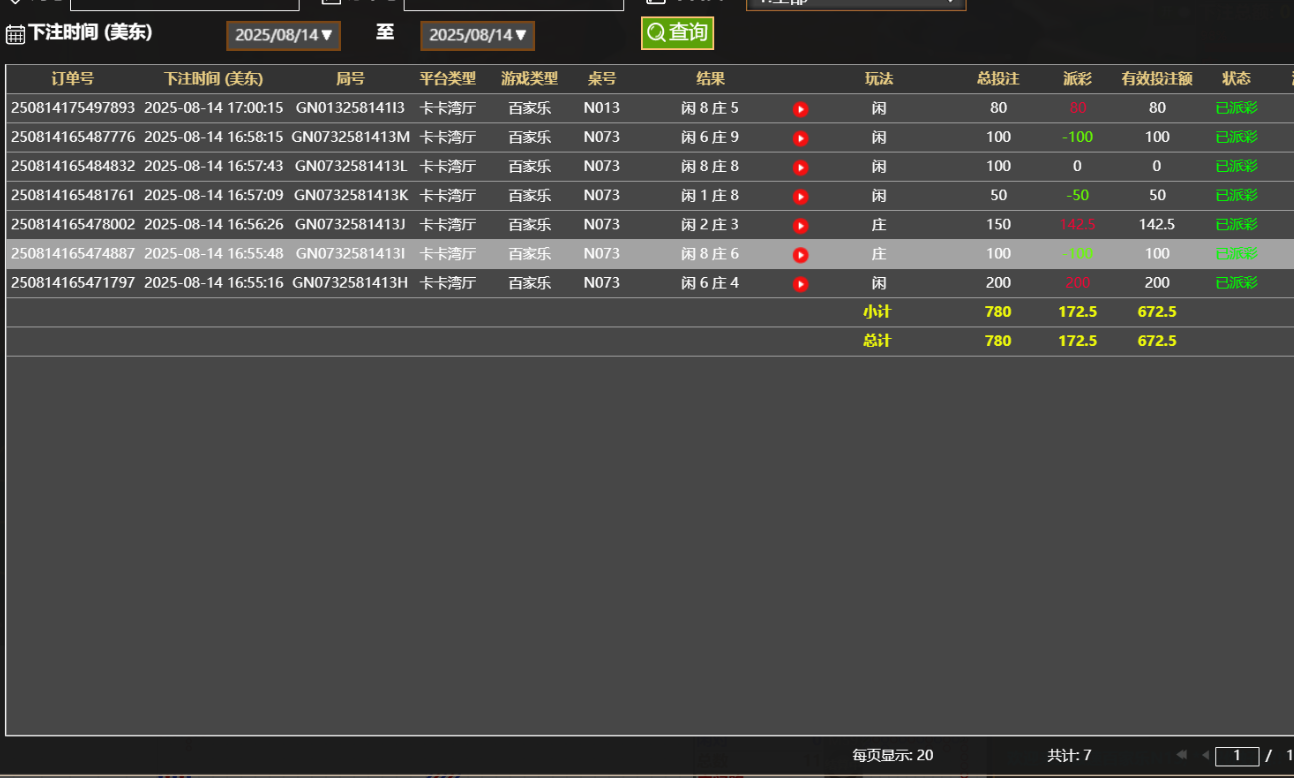Sort by 订单号 column header
Image resolution: width=1294 pixels, height=778 pixels.
click(72, 79)
